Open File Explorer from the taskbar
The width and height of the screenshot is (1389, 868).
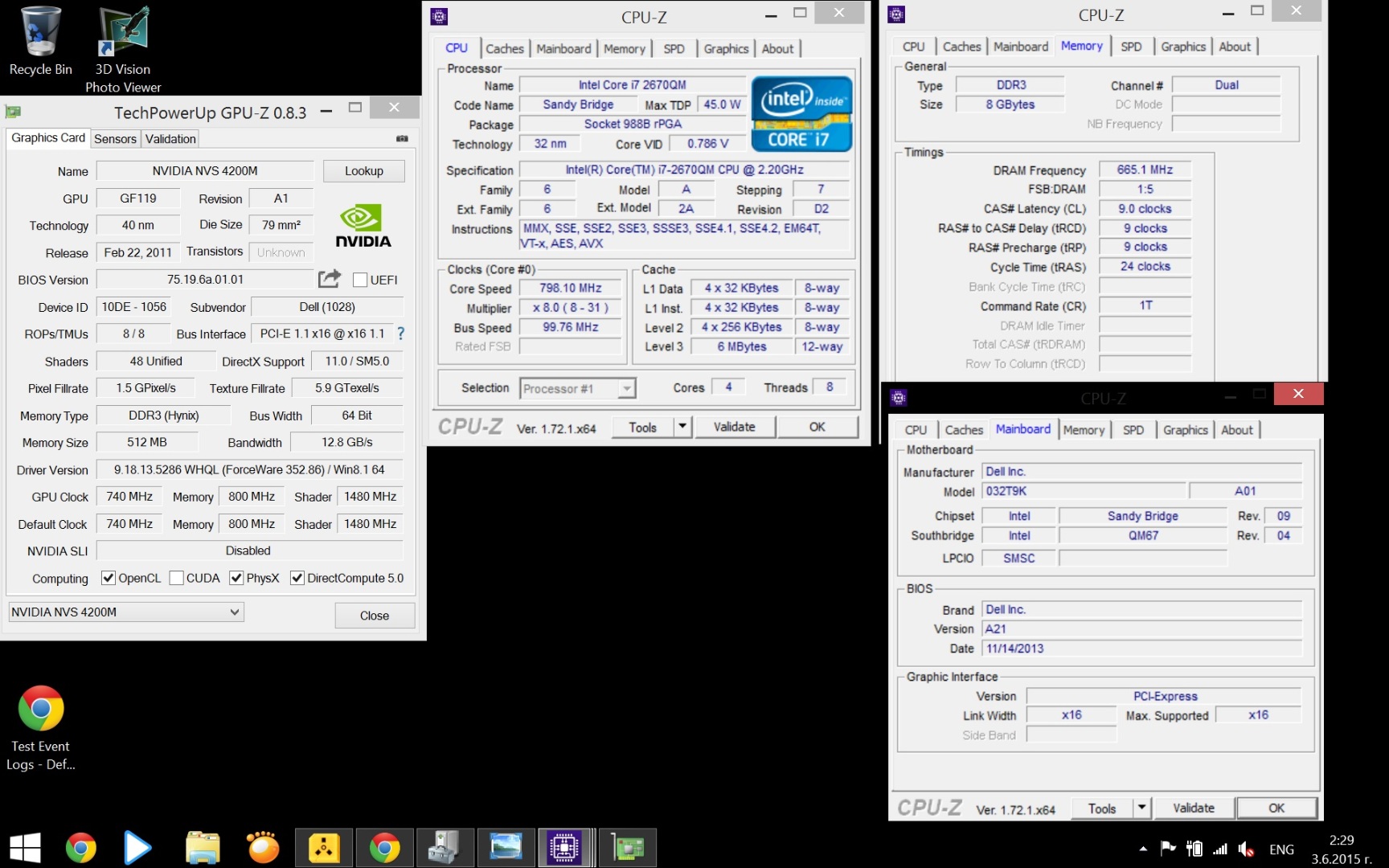[203, 848]
